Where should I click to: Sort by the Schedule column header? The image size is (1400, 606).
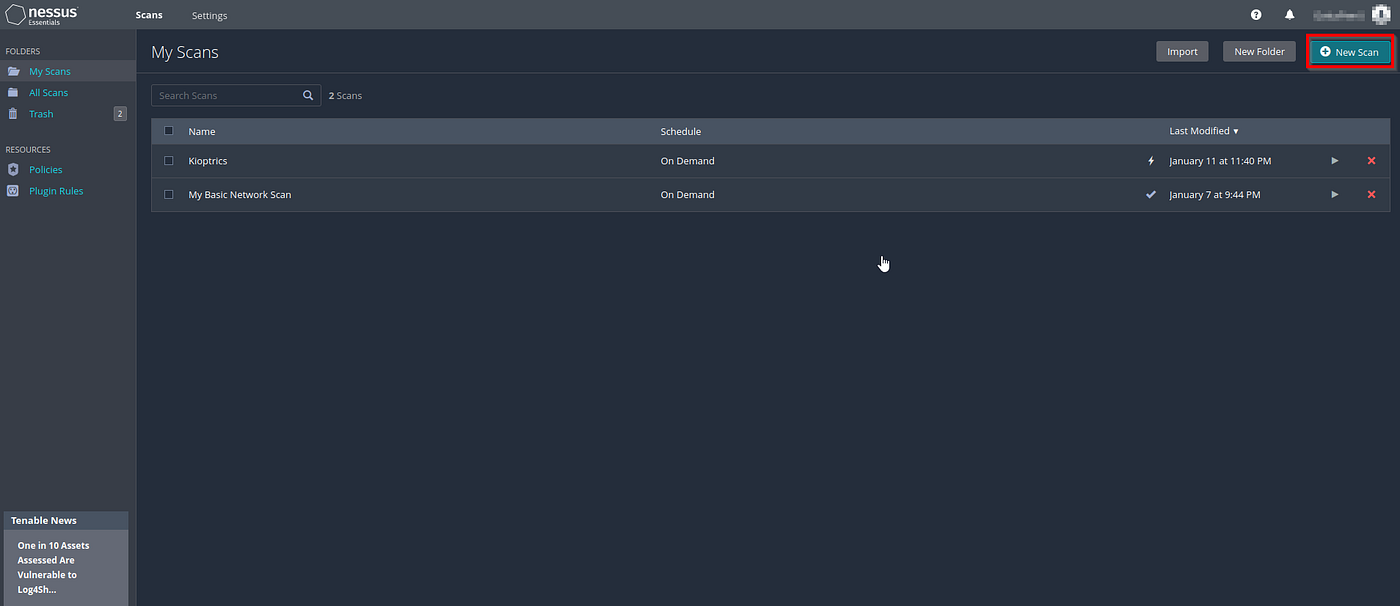[681, 132]
